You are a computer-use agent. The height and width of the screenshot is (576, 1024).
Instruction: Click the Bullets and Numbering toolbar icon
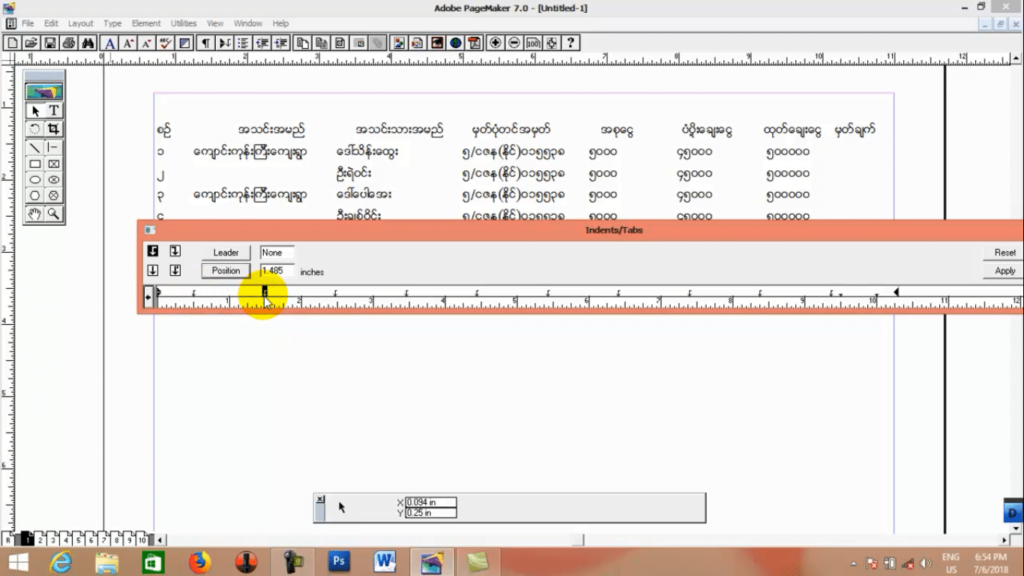tap(243, 43)
